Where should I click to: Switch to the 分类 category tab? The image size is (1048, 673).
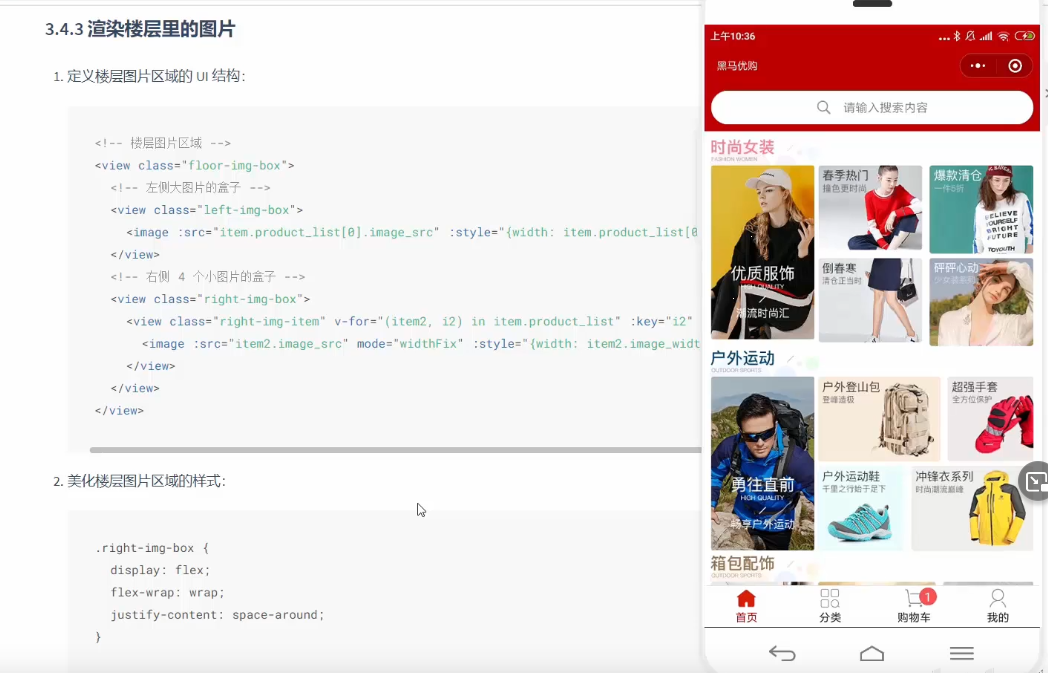click(829, 606)
